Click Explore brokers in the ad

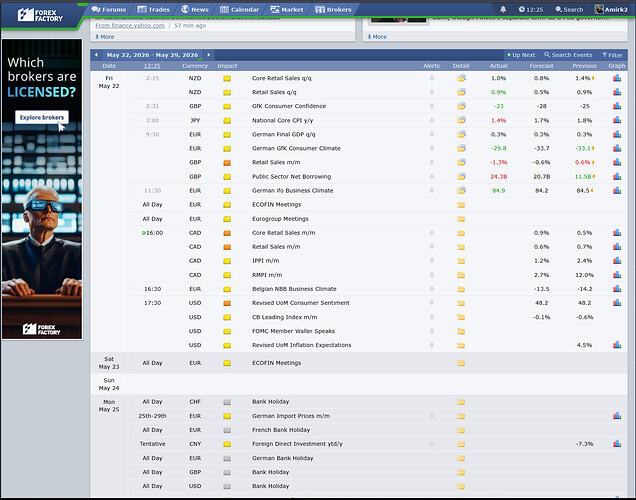pos(42,117)
